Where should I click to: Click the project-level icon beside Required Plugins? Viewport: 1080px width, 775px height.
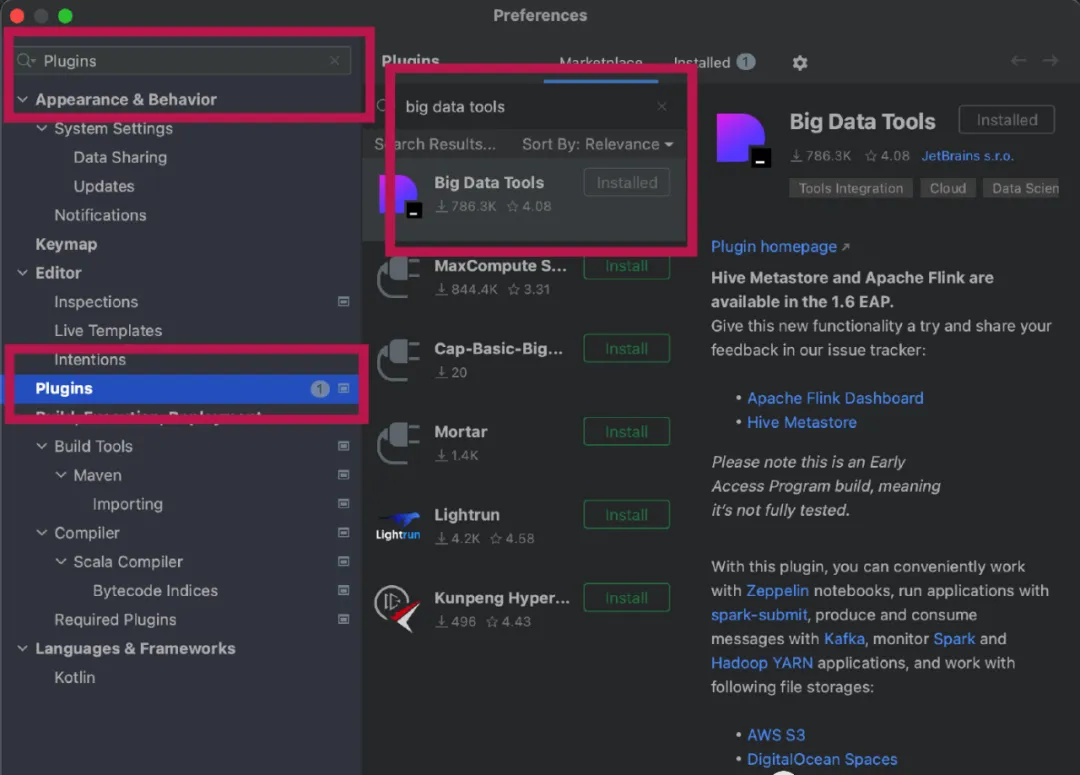(343, 619)
